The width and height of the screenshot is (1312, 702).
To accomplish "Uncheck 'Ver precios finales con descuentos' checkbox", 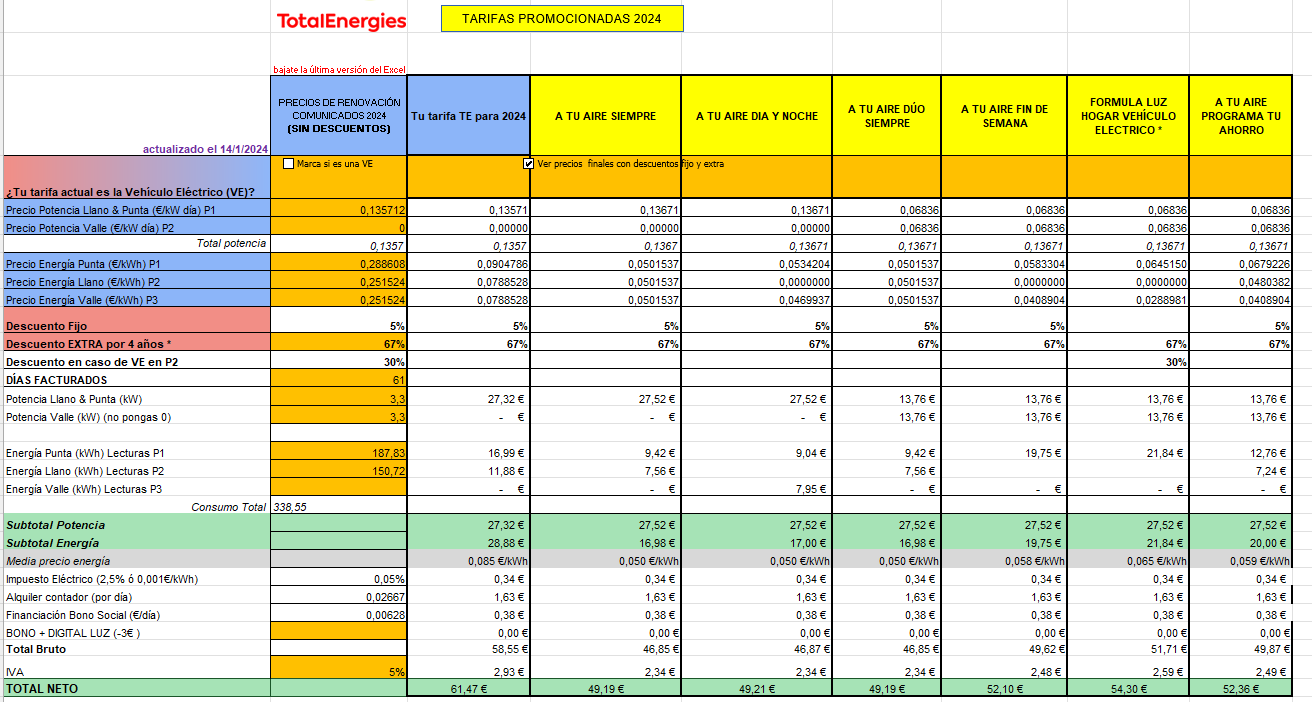I will [529, 163].
